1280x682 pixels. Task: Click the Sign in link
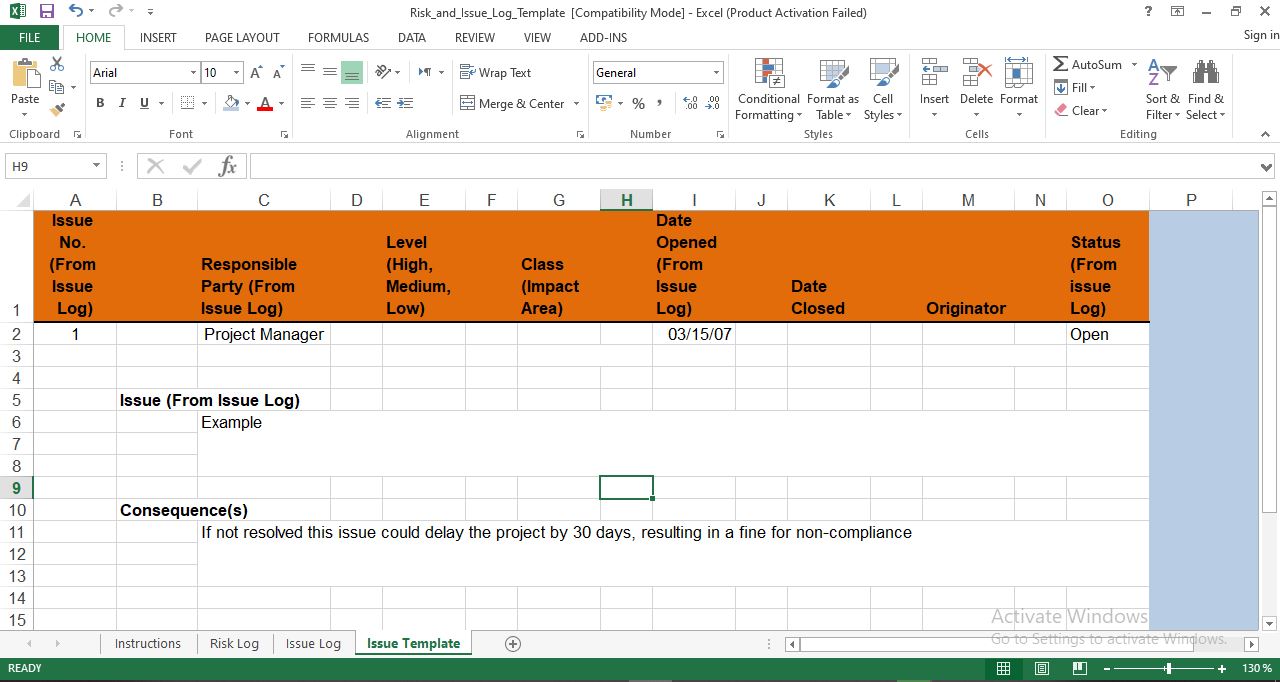pyautogui.click(x=1258, y=35)
